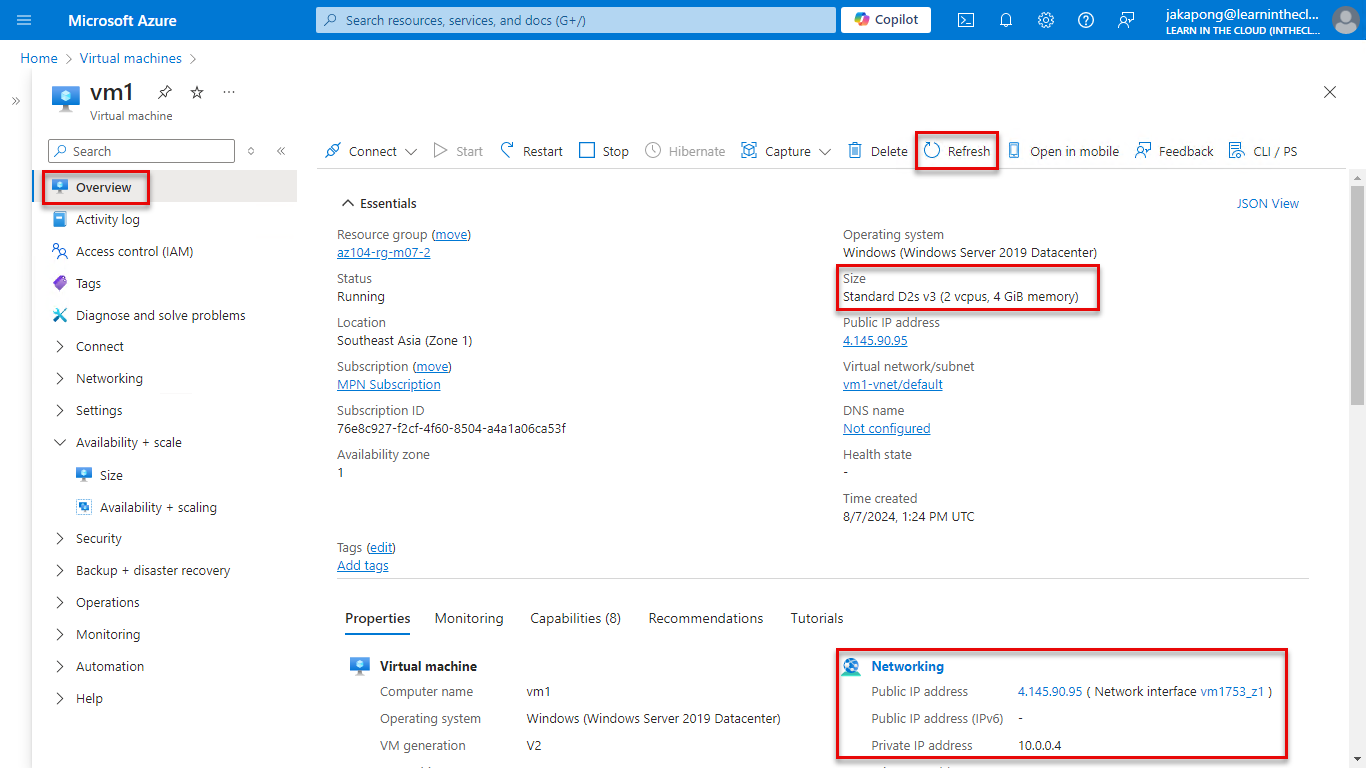The image size is (1366, 768).
Task: Click the account avatar picture
Action: (x=1346, y=20)
